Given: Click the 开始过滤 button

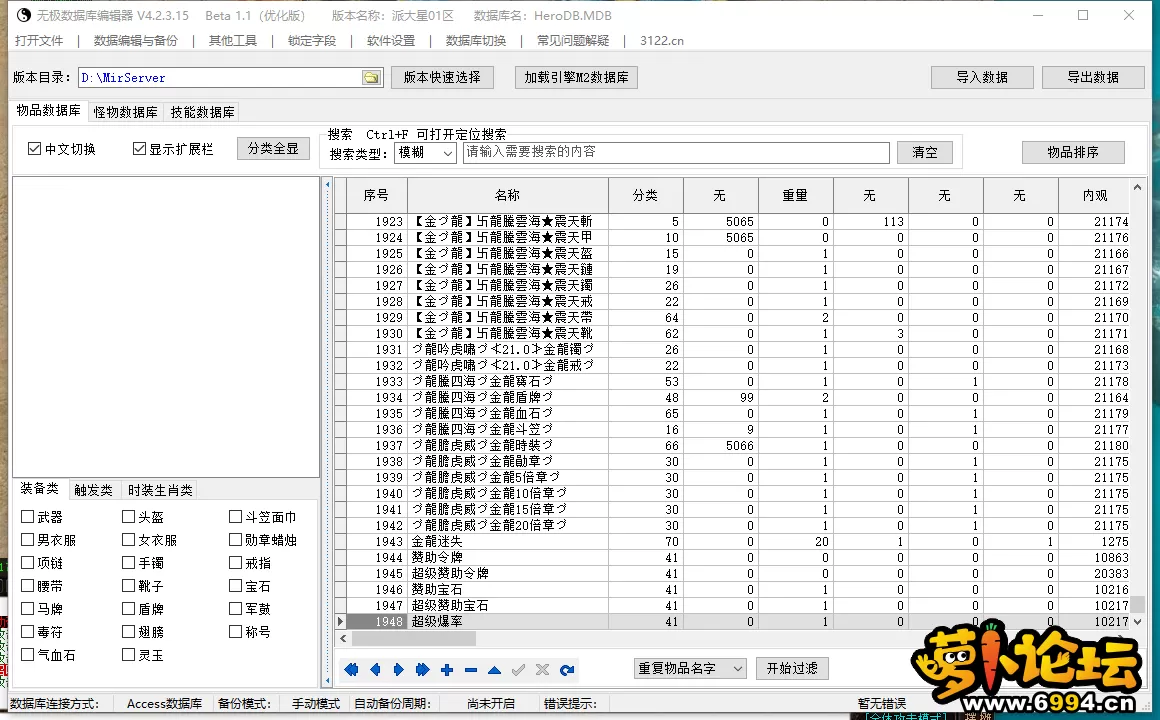Looking at the screenshot, I should 792,668.
